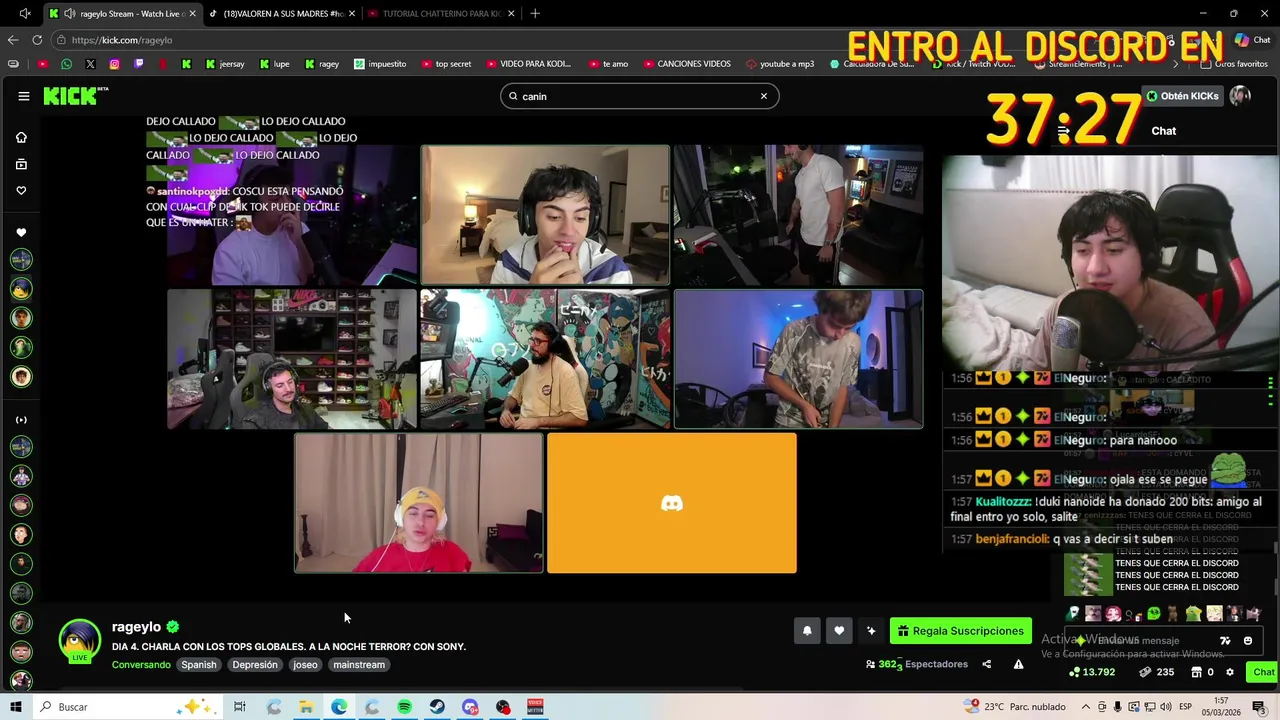
Task: Open the 'ragey' bookmark
Action: pyautogui.click(x=322, y=64)
